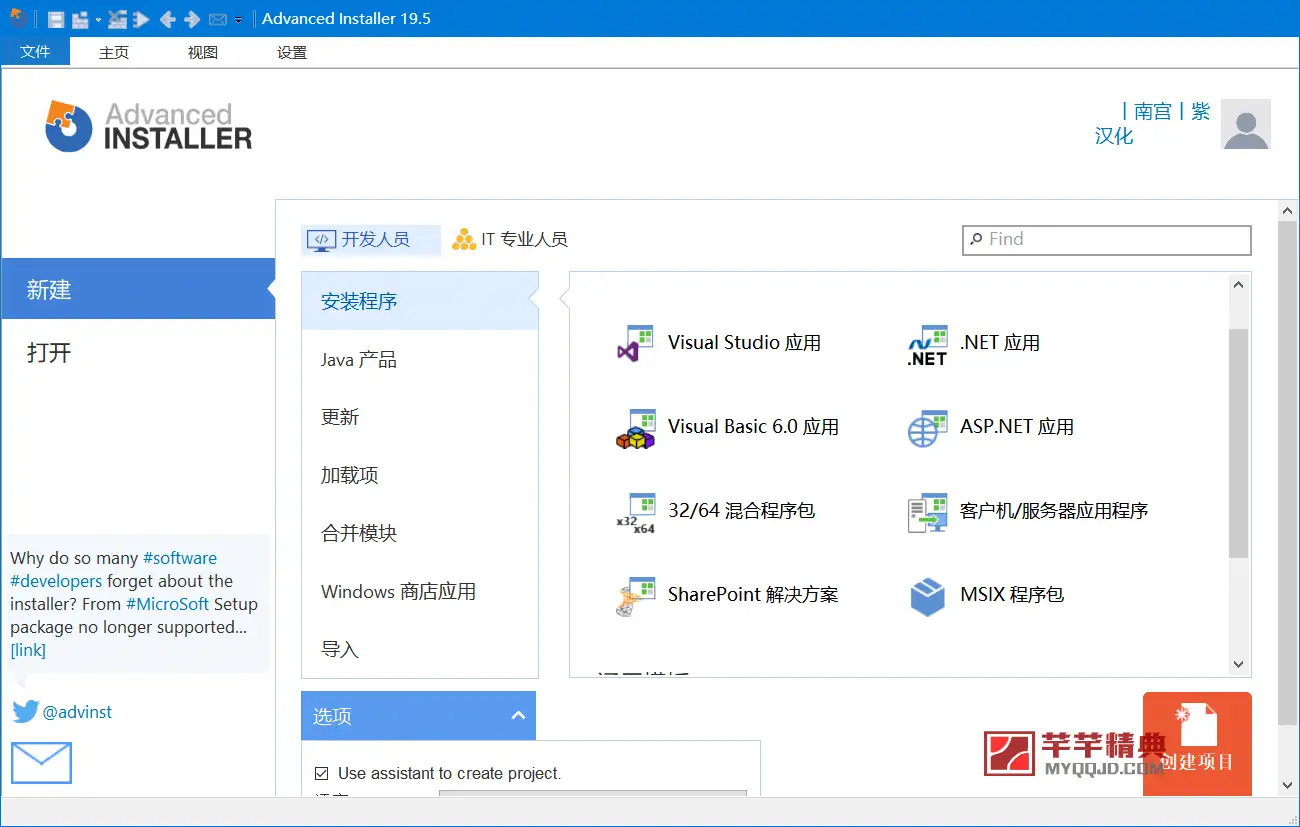This screenshot has height=827, width=1300.
Task: Open the 设置 ribbon tab
Action: pyautogui.click(x=290, y=52)
